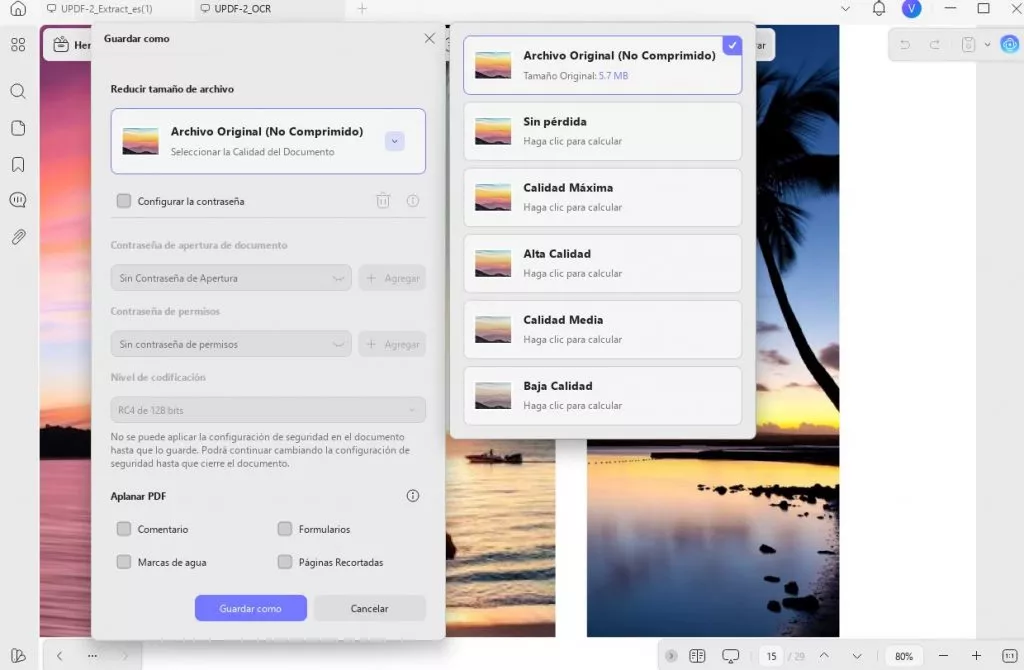
Task: Enable Configurar la contraseña checkbox
Action: 123,200
